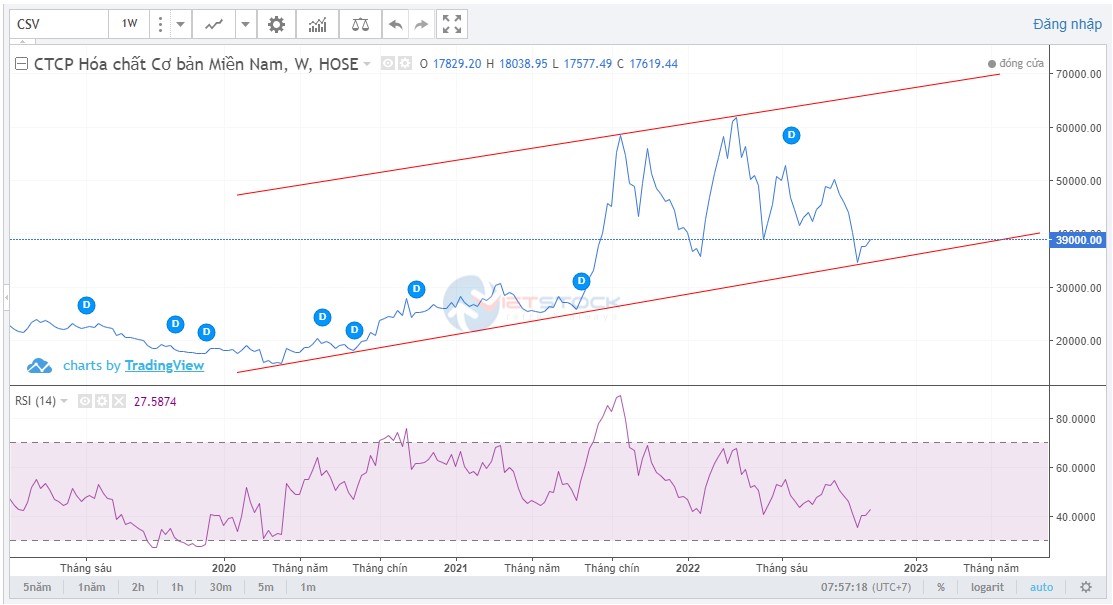
Task: Click the redo arrow in toolbar
Action: (421, 24)
